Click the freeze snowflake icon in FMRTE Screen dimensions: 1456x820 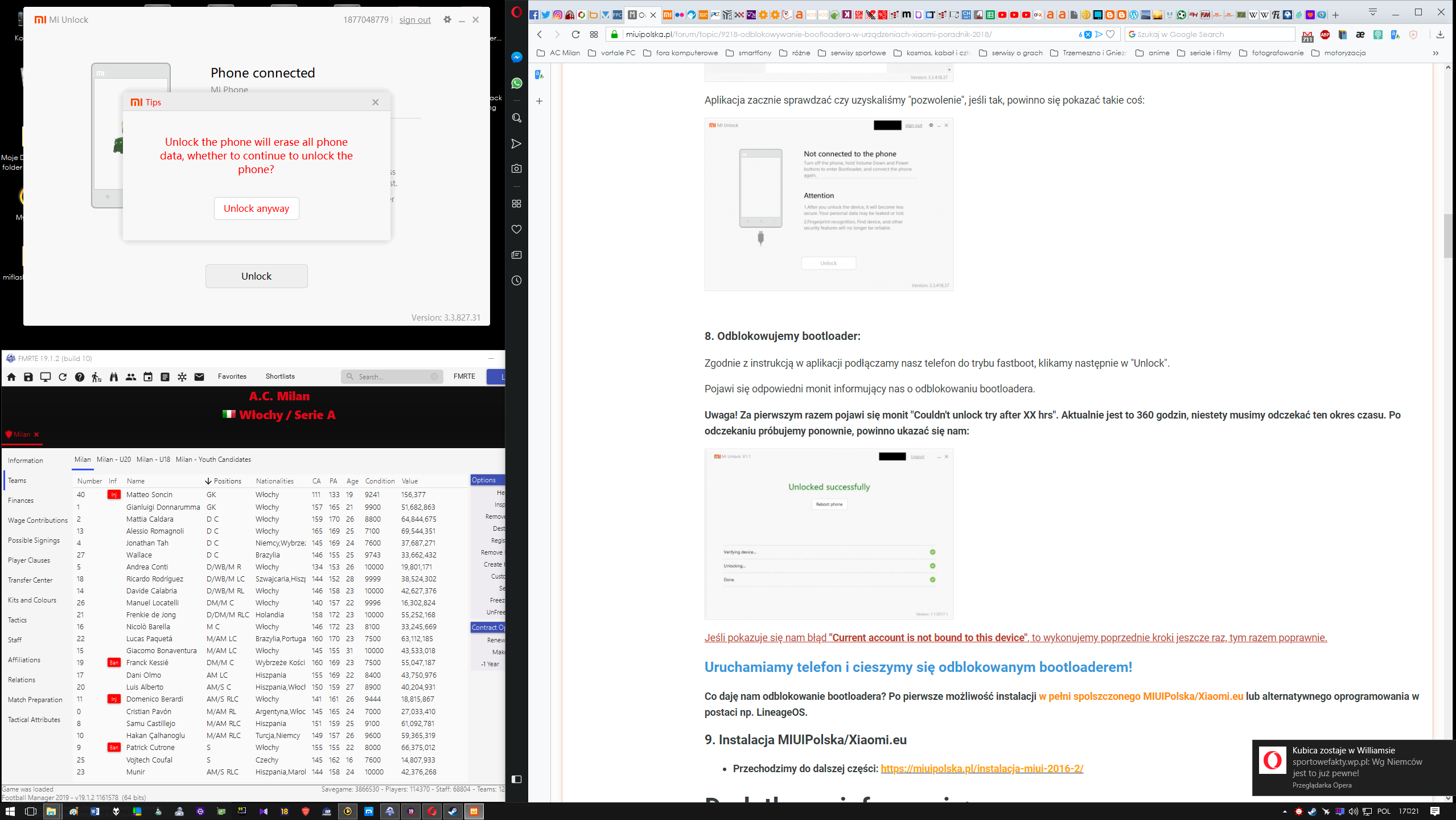(182, 376)
